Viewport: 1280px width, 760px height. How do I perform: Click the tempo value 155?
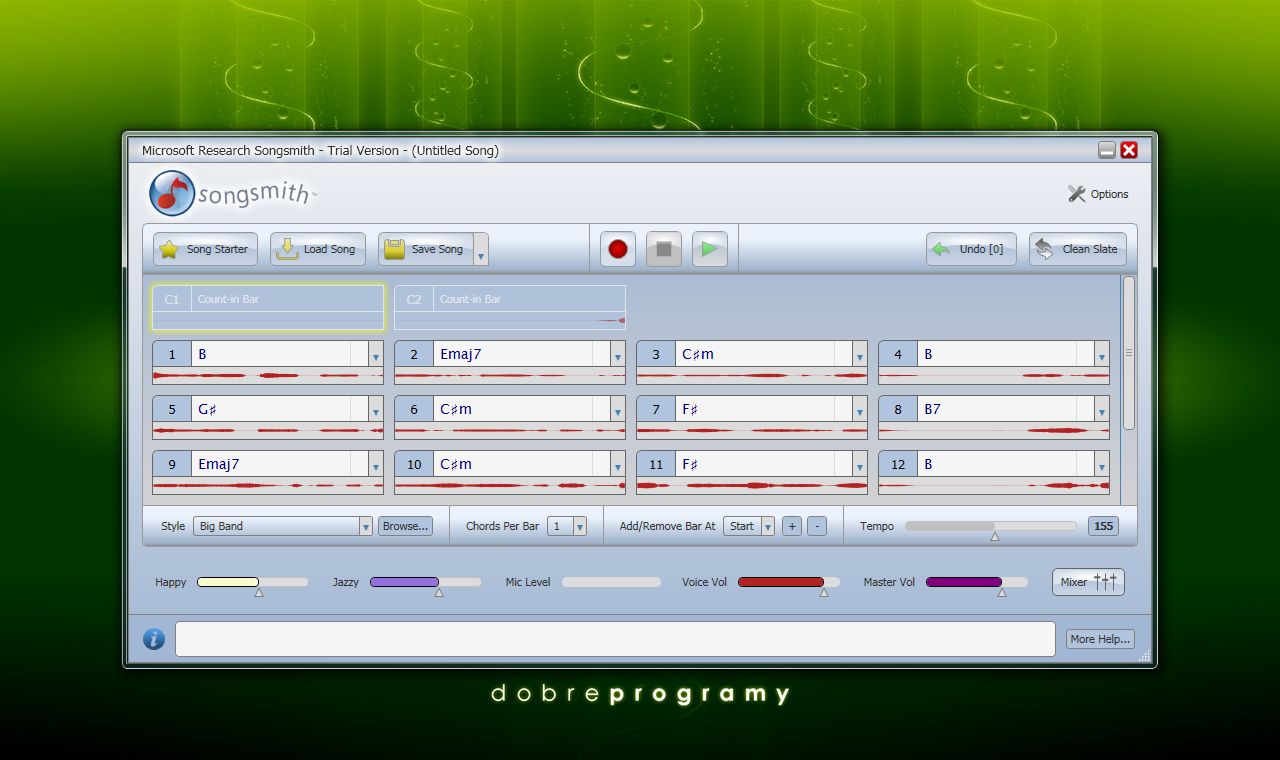click(1103, 526)
